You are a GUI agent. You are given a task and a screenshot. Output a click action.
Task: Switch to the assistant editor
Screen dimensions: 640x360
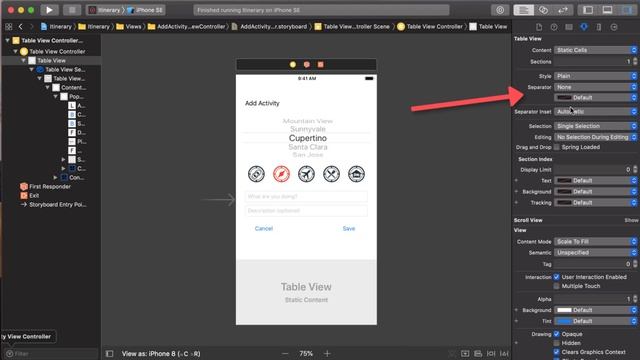click(x=543, y=10)
